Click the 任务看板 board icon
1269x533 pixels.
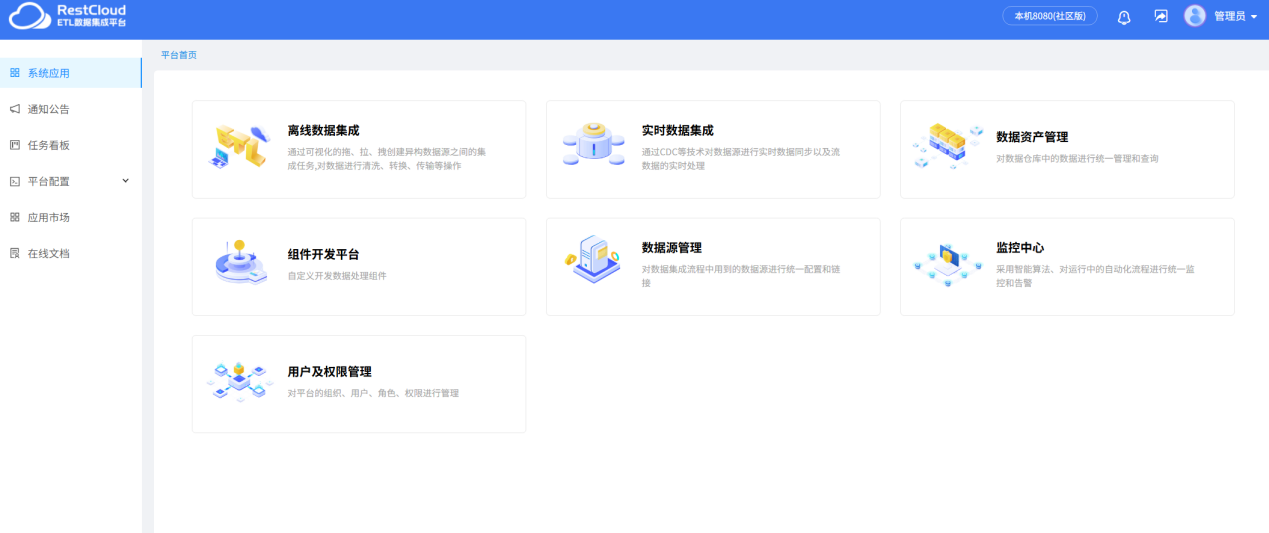tap(15, 145)
